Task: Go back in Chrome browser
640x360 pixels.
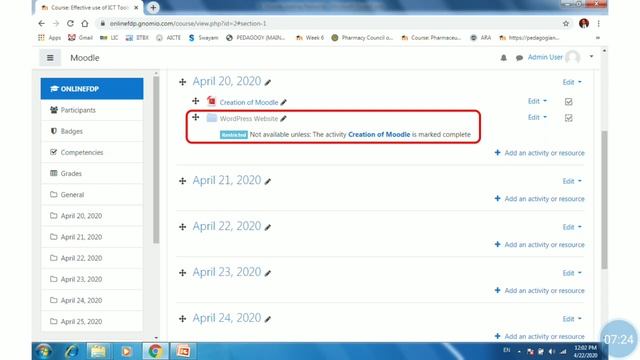Action: (42, 24)
